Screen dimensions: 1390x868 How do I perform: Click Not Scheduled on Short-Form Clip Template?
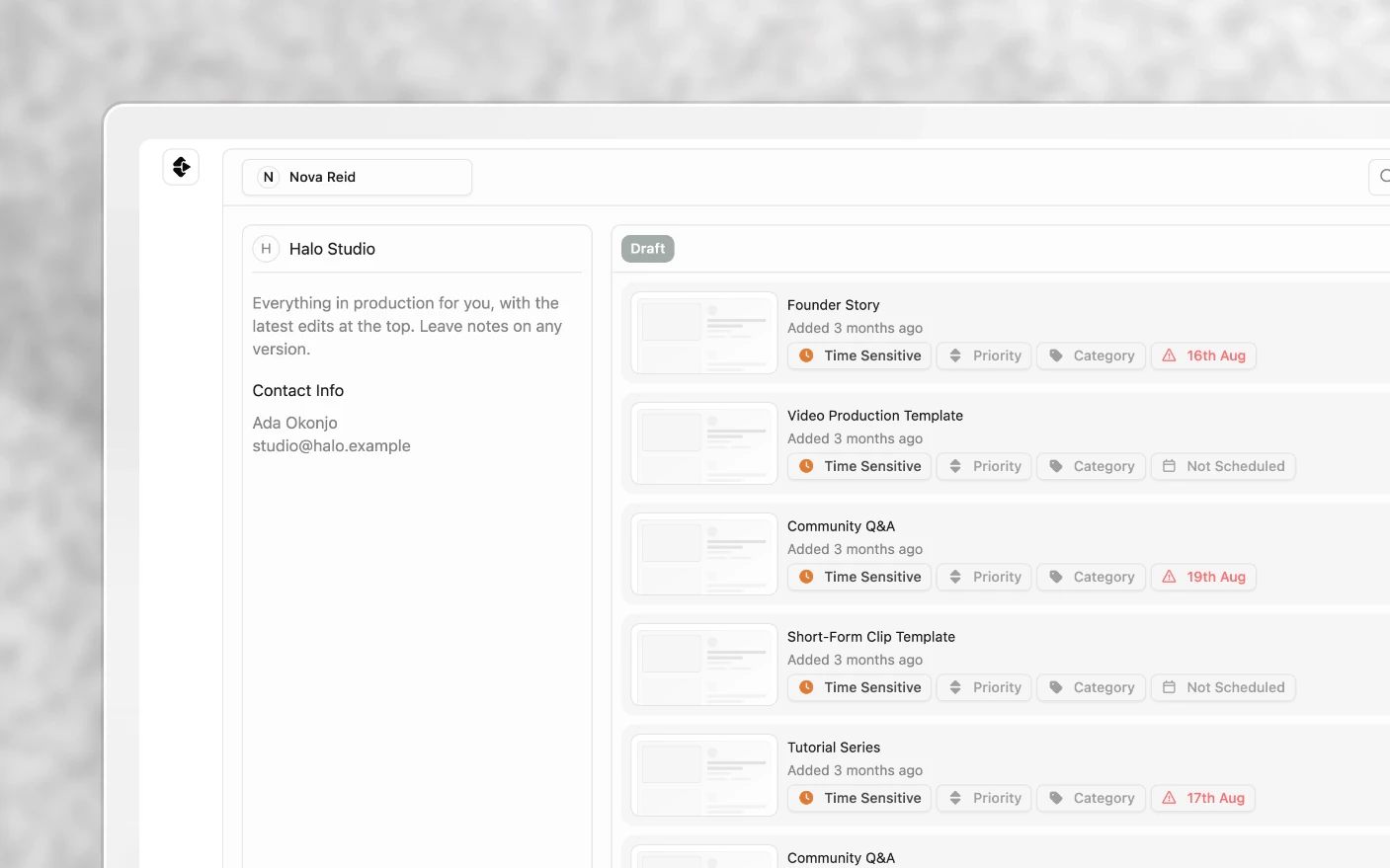point(1223,687)
